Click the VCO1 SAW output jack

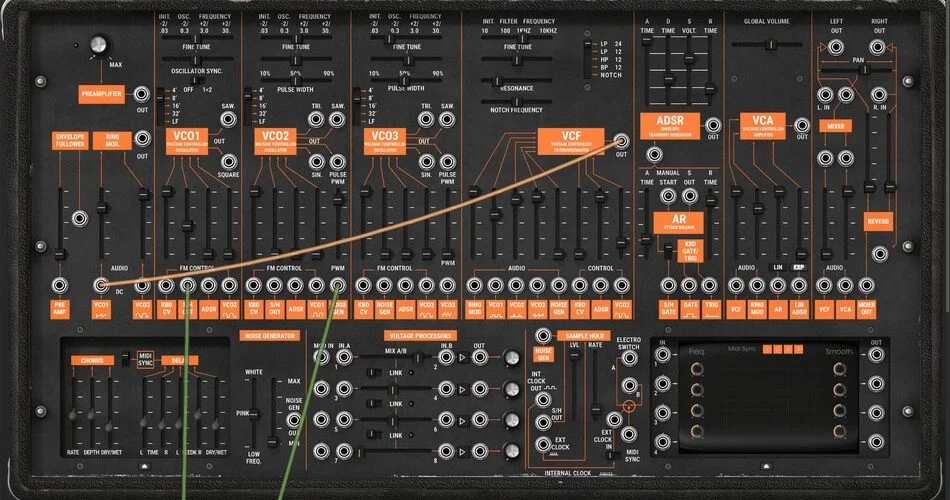click(228, 119)
